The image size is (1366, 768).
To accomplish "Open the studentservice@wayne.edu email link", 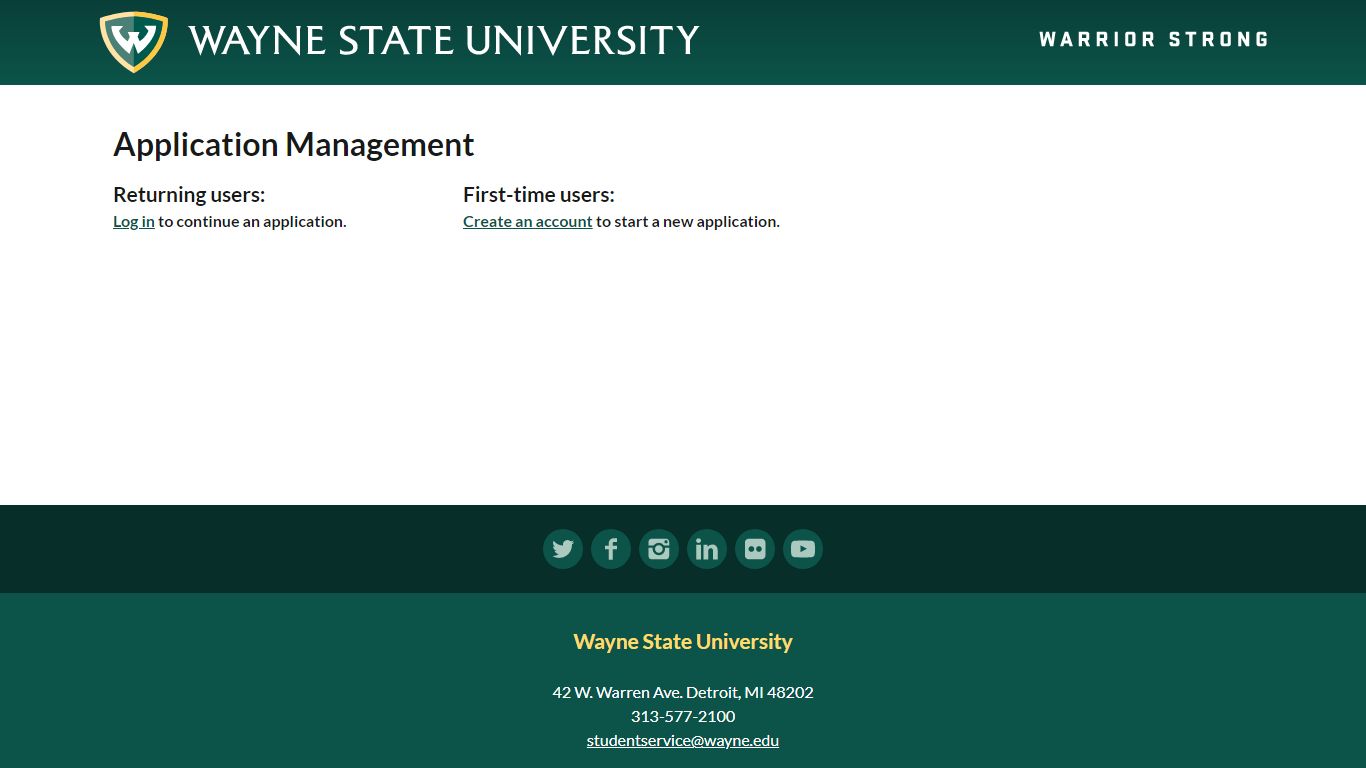I will 683,740.
